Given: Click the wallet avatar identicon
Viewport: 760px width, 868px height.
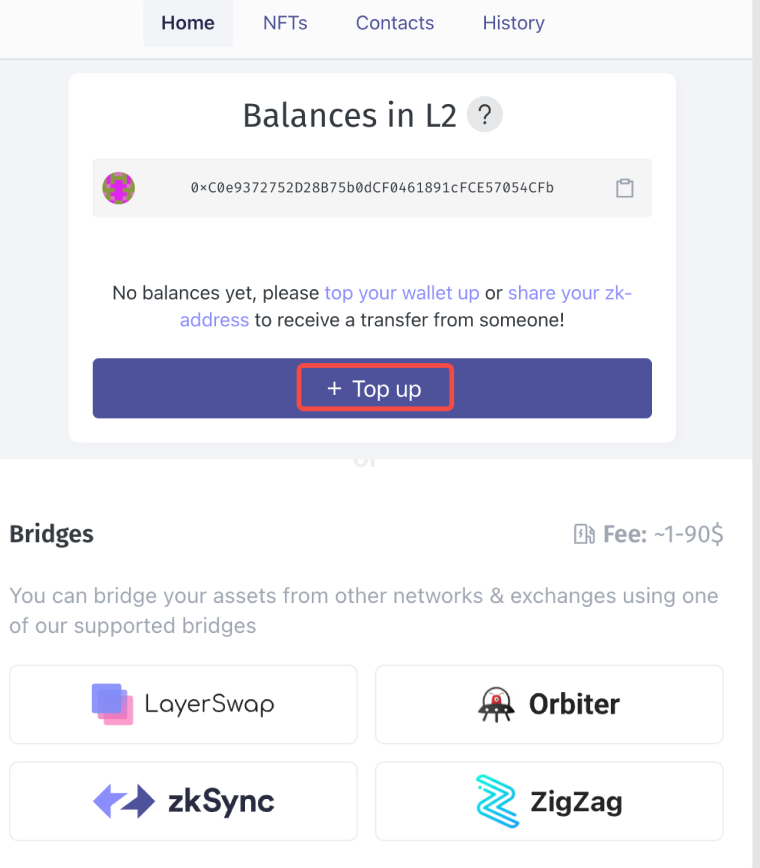Looking at the screenshot, I should coord(119,188).
